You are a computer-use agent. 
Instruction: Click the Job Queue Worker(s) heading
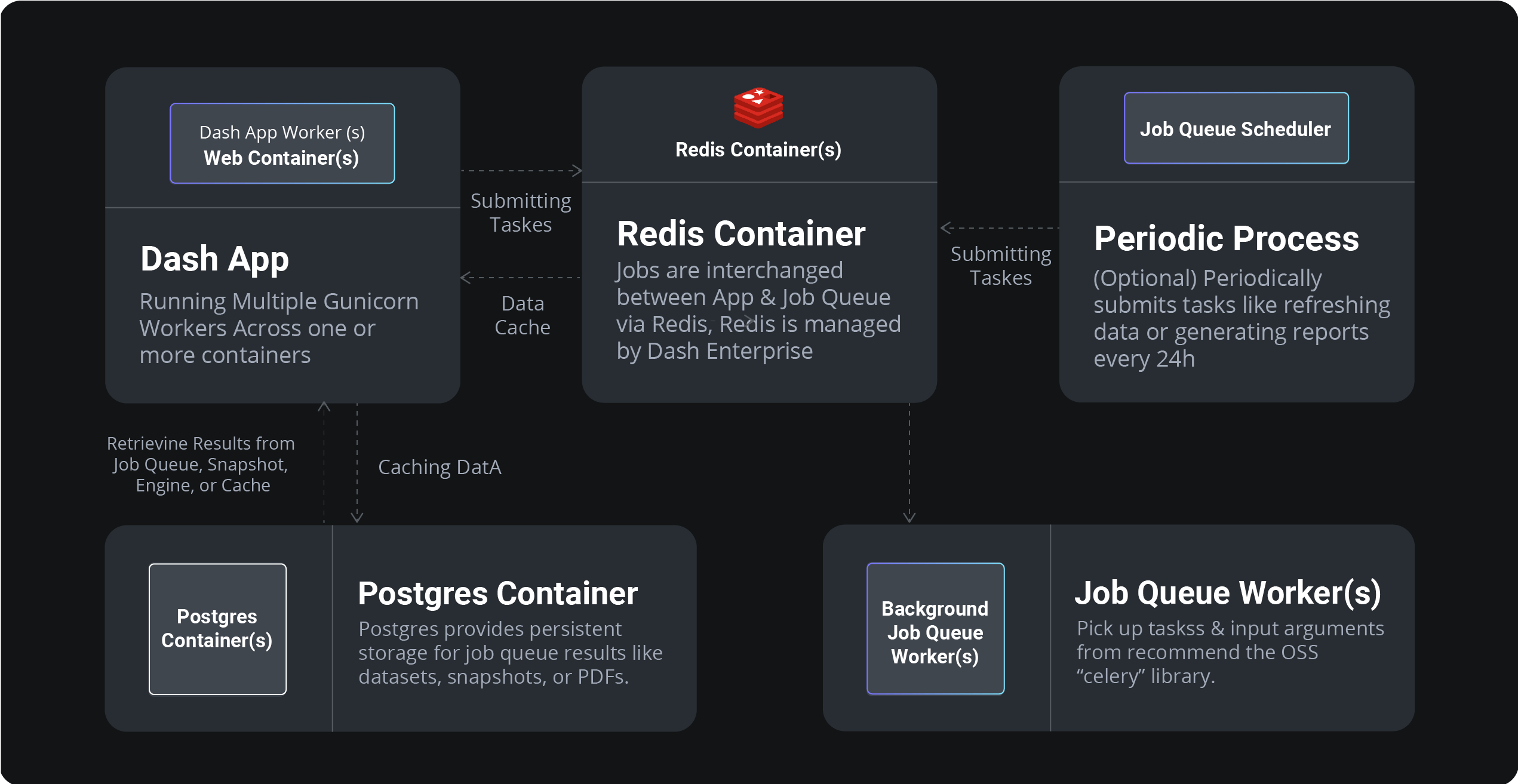tap(1228, 593)
